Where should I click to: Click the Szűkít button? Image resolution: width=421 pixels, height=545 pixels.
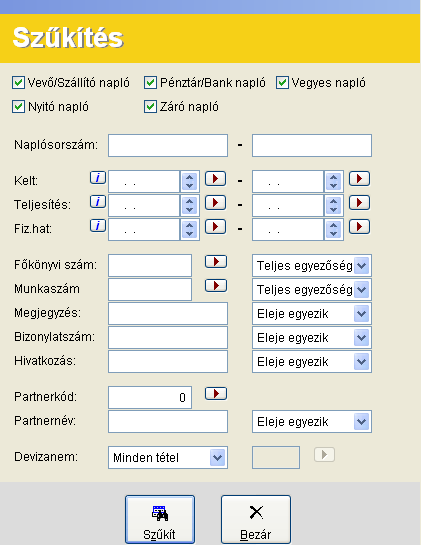(x=160, y=519)
